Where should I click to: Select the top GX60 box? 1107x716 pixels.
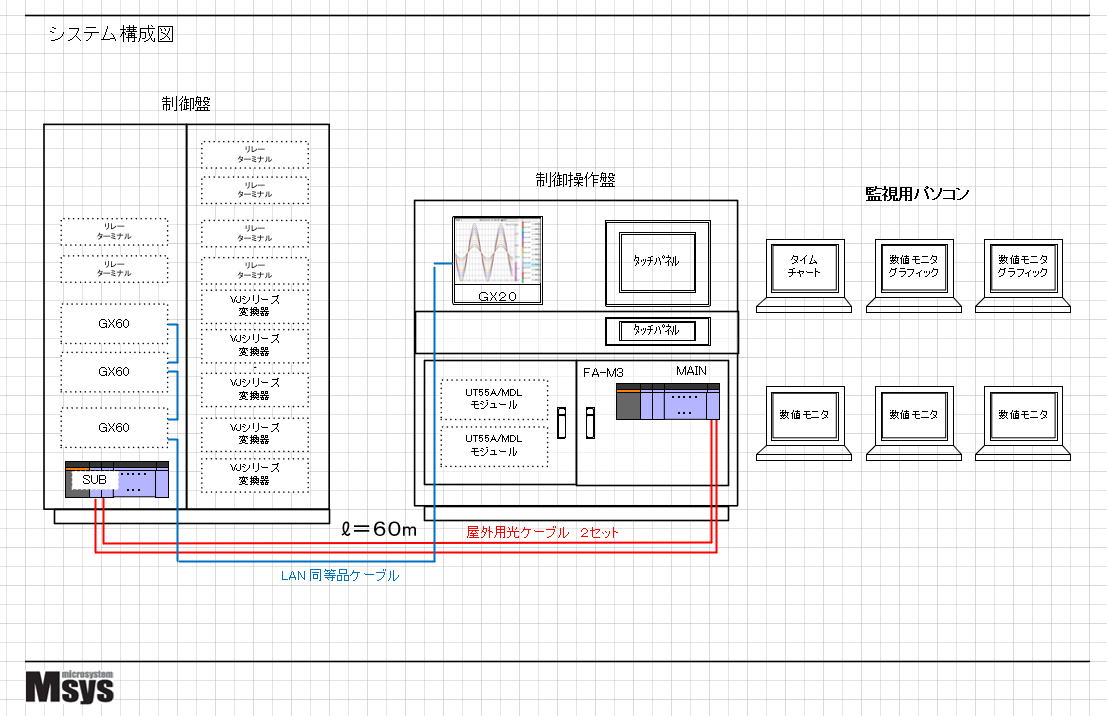coord(114,324)
